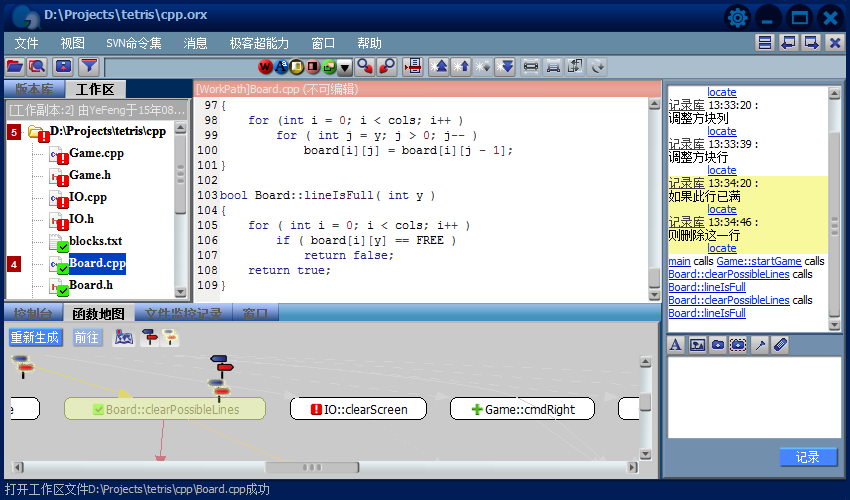
Task: Select Game.cpp in the file tree
Action: point(96,153)
